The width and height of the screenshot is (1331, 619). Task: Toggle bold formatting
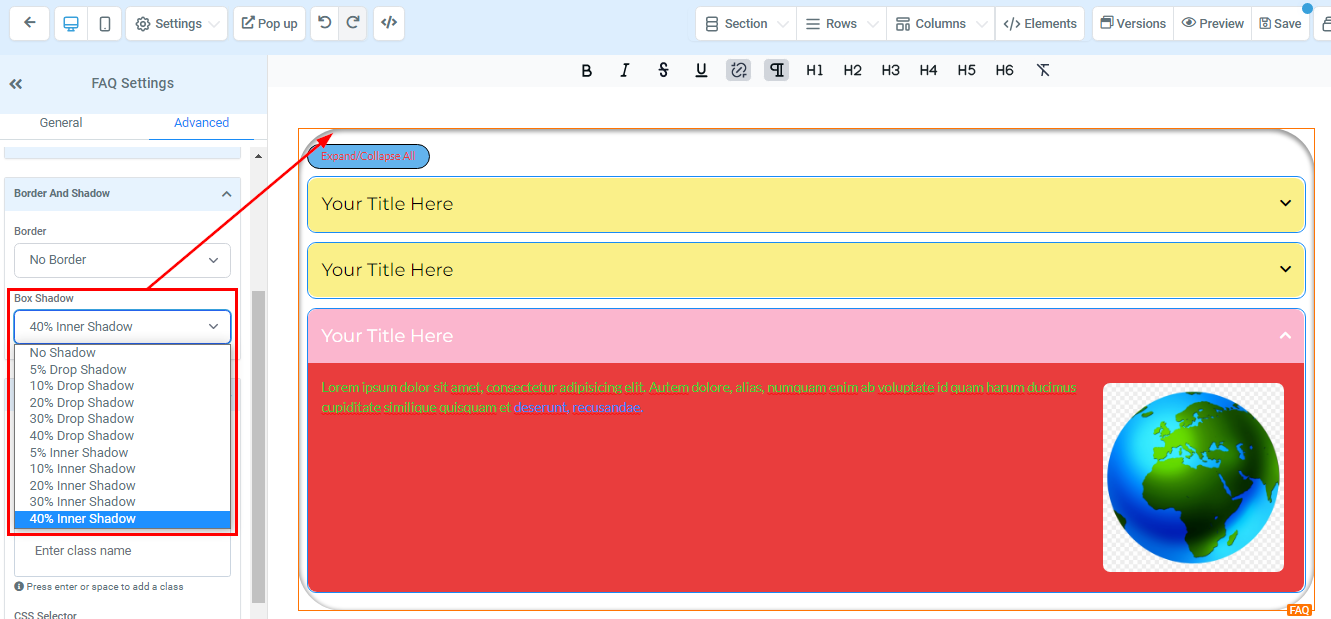click(587, 70)
